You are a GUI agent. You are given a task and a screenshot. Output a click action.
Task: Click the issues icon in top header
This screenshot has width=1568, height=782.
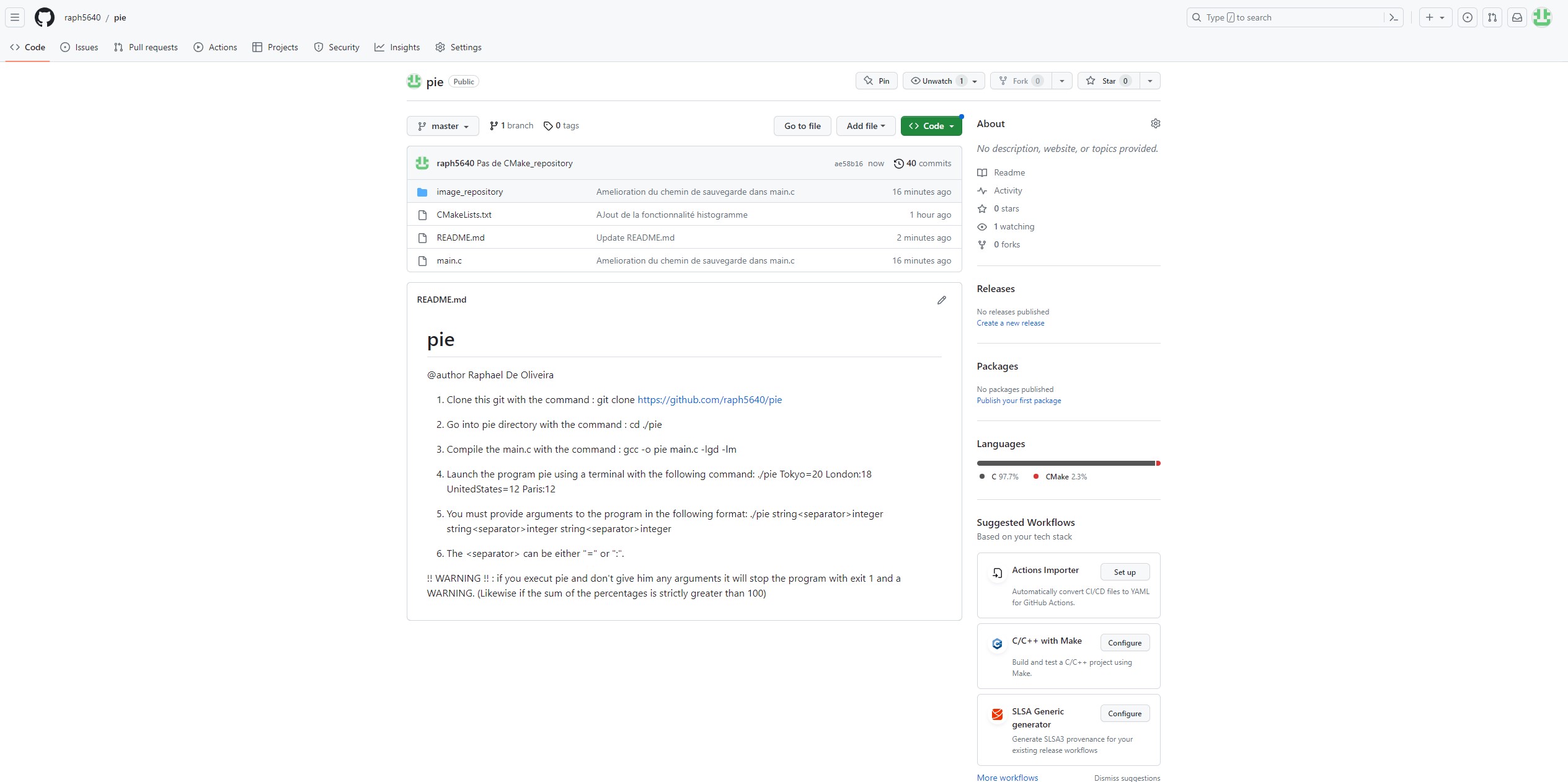[1467, 17]
